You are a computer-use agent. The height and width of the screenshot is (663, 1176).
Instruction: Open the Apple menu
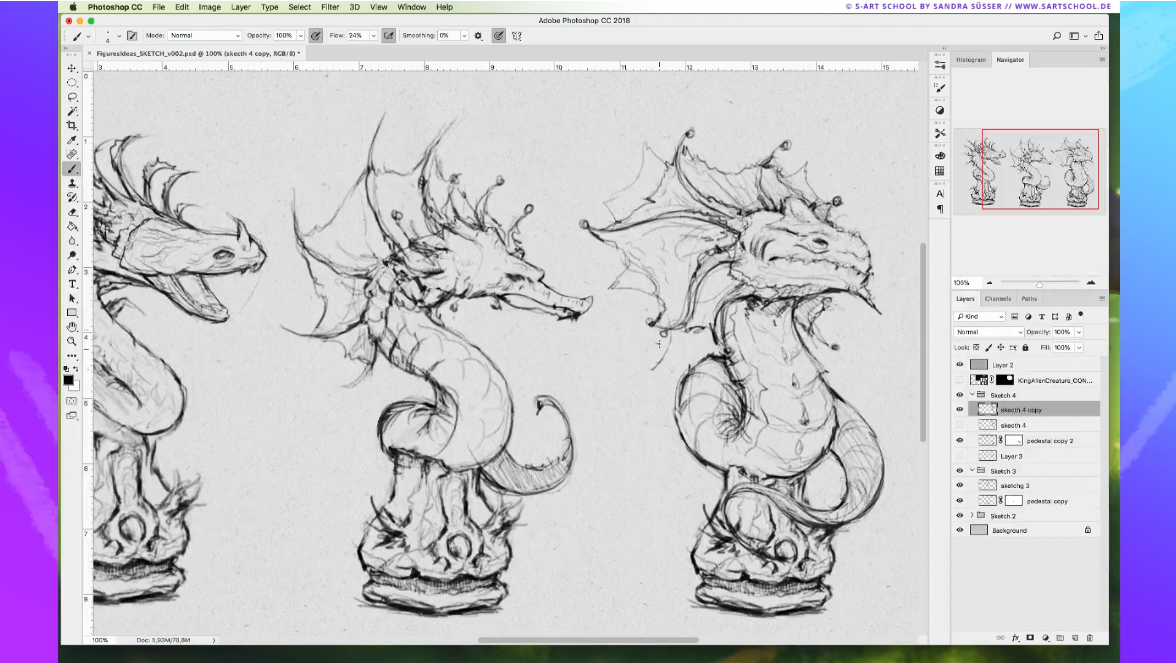coord(73,7)
